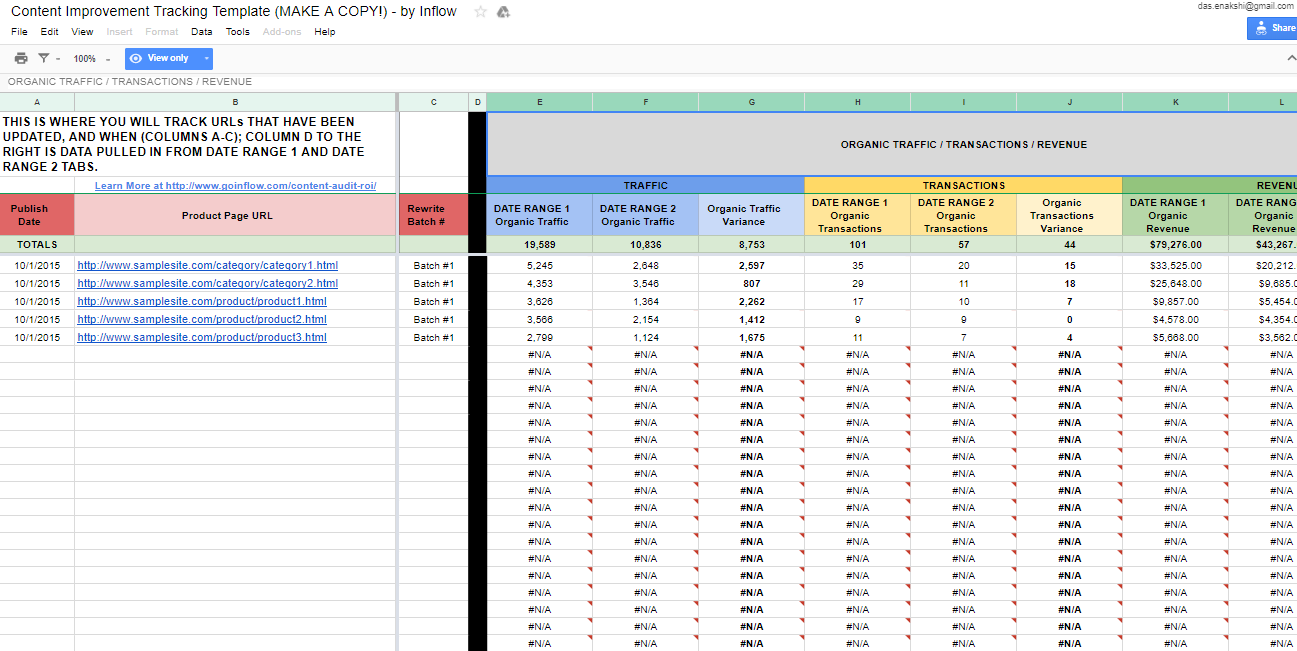1297x651 pixels.
Task: Open the File menu
Action: click(x=20, y=32)
